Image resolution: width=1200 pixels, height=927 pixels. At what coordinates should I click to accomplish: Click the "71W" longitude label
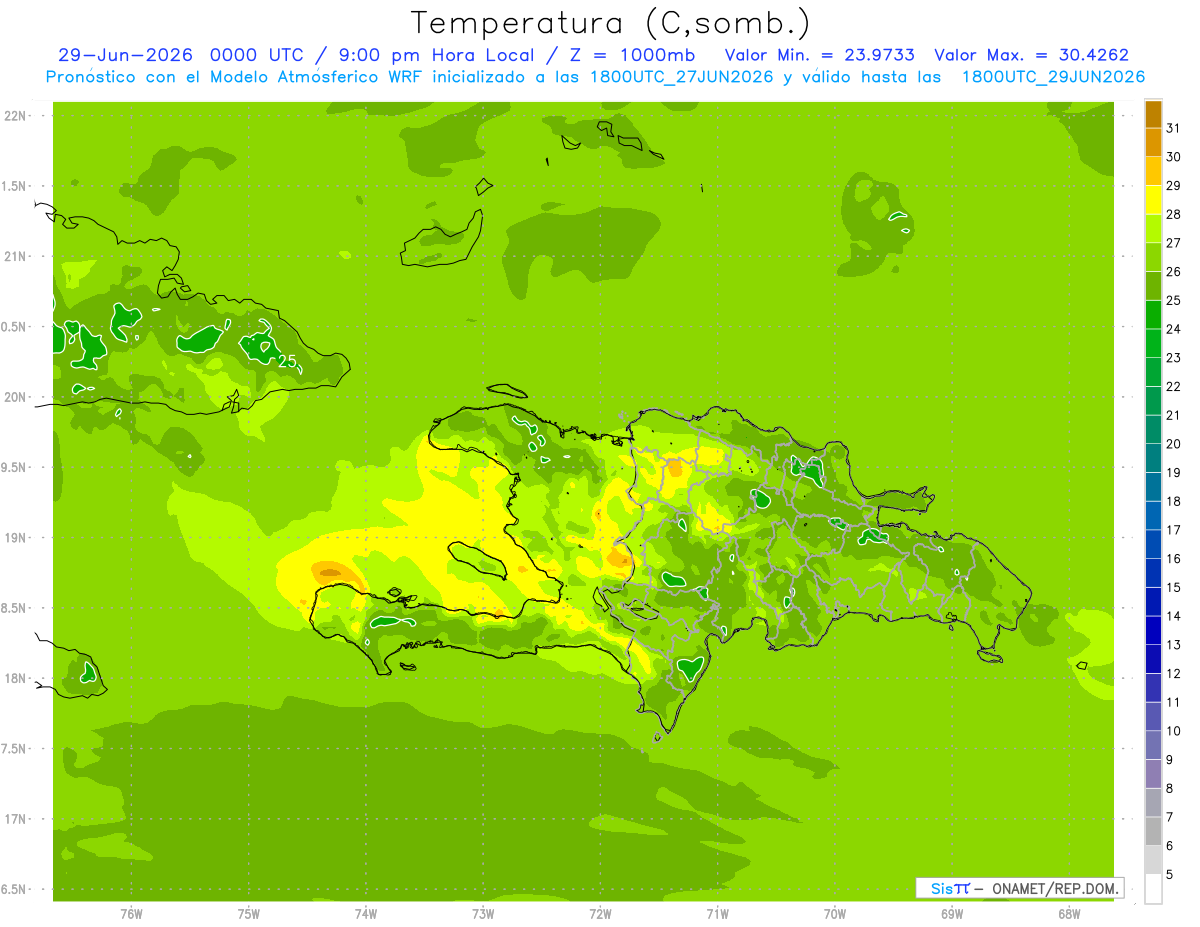pos(717,914)
